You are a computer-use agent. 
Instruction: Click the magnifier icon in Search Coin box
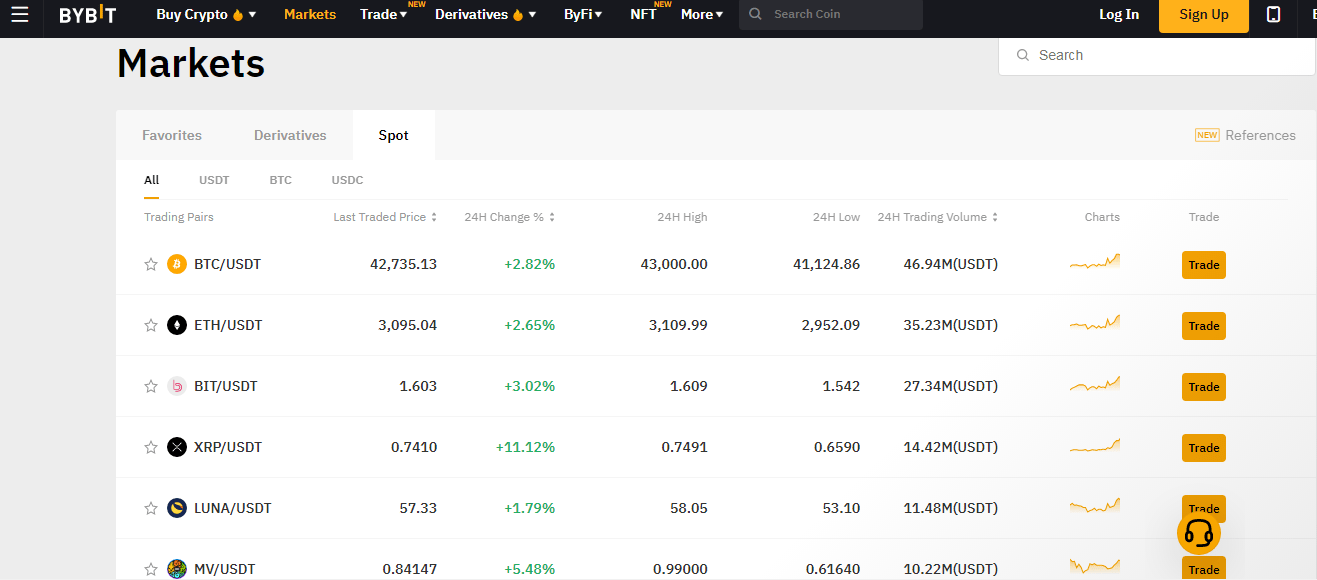click(755, 14)
